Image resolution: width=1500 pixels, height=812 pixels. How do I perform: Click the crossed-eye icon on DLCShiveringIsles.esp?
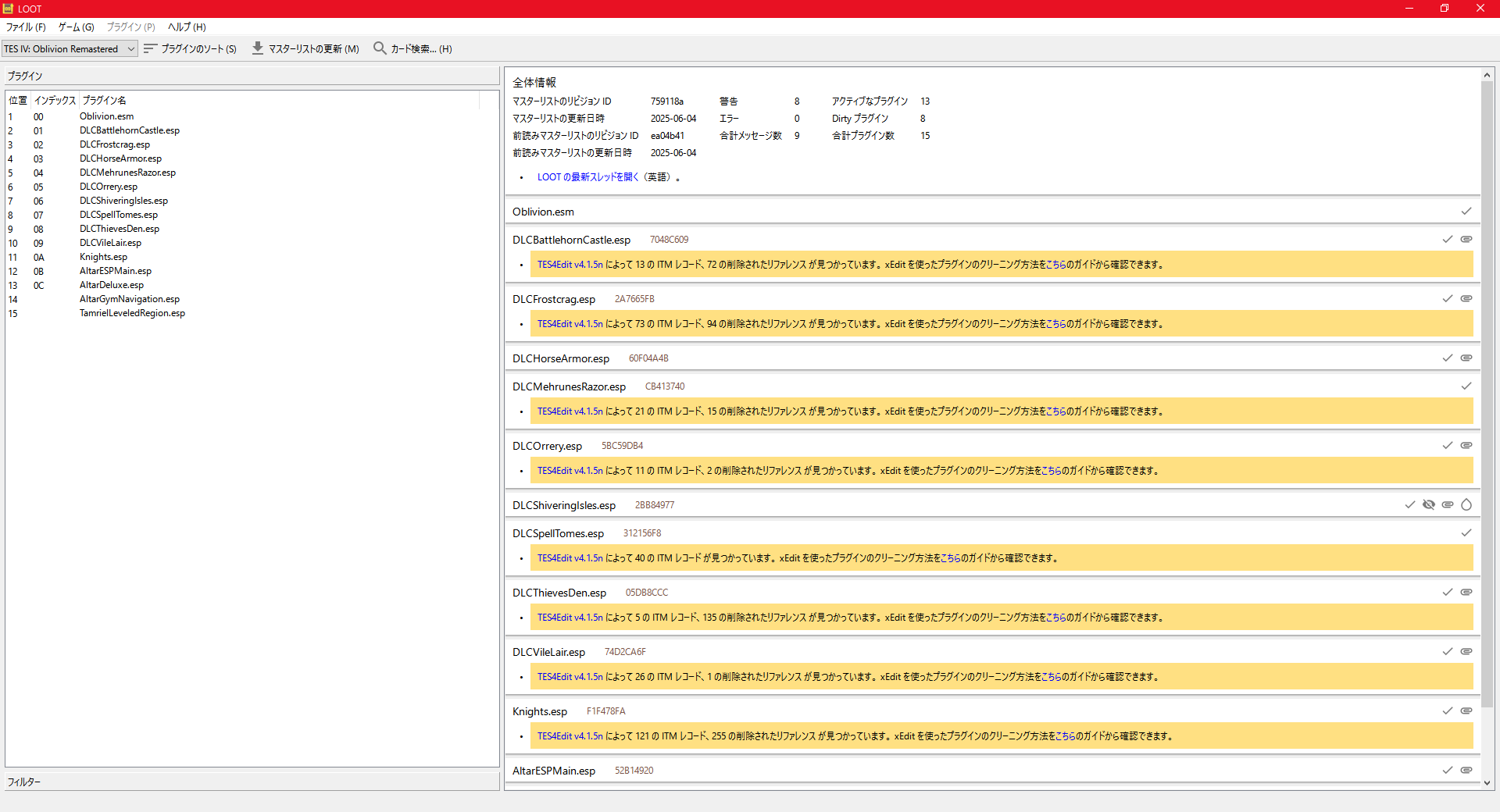1429,505
